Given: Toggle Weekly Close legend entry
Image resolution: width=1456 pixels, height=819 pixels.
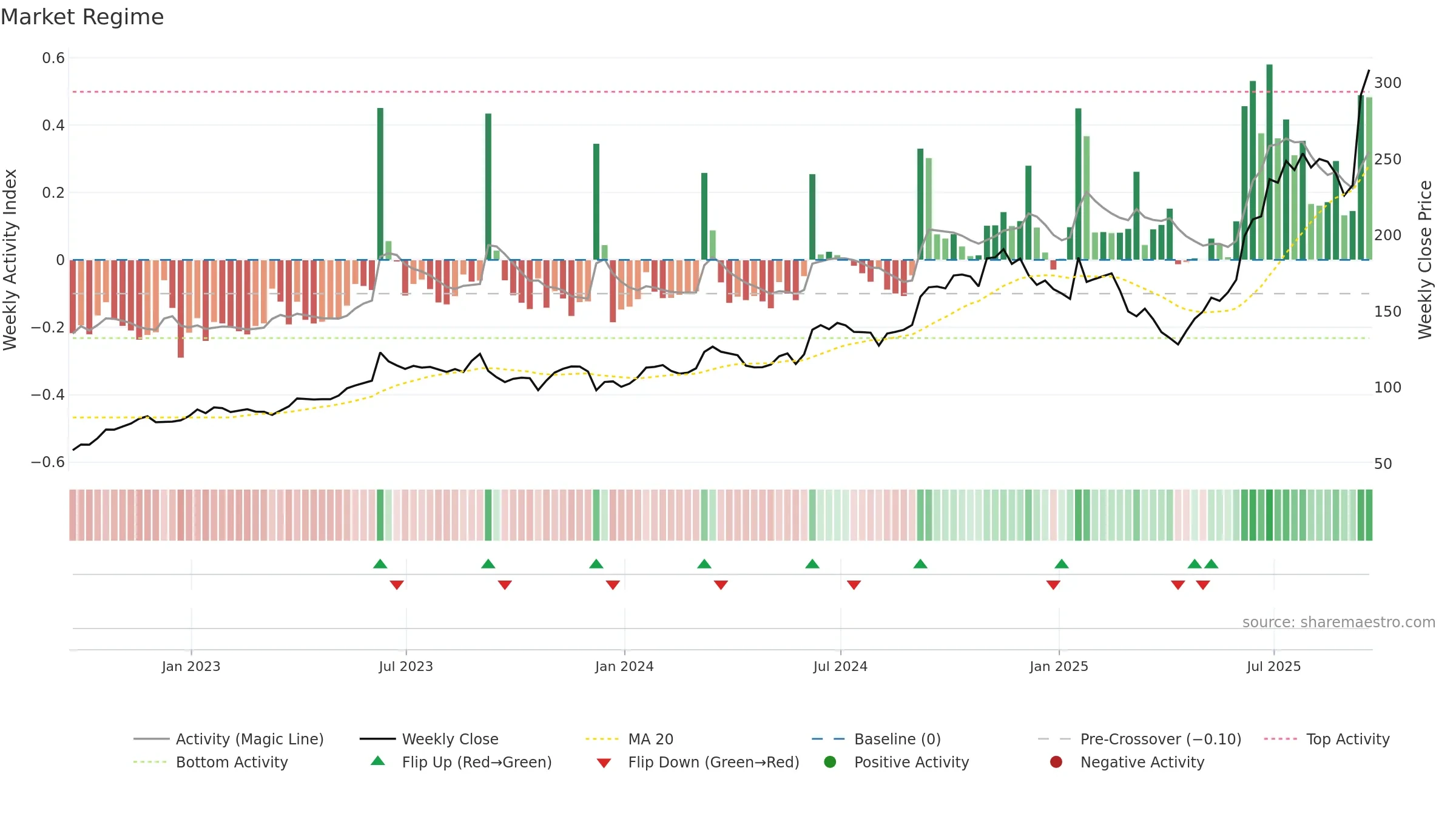Looking at the screenshot, I should 429,739.
